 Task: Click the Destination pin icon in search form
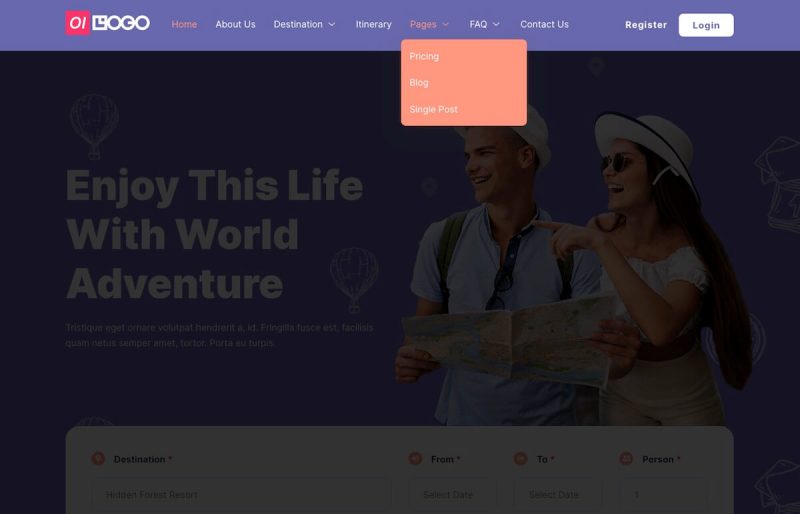(x=98, y=459)
